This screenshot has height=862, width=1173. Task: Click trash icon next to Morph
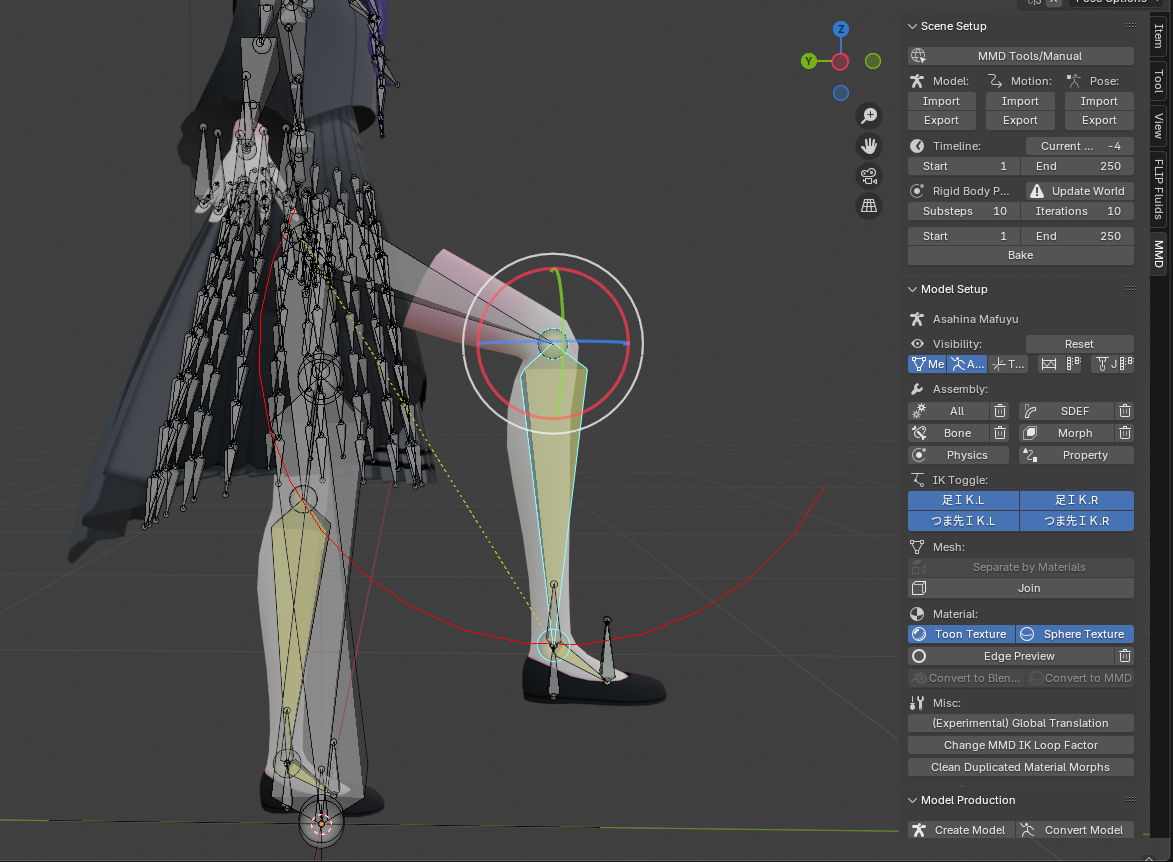click(1124, 433)
